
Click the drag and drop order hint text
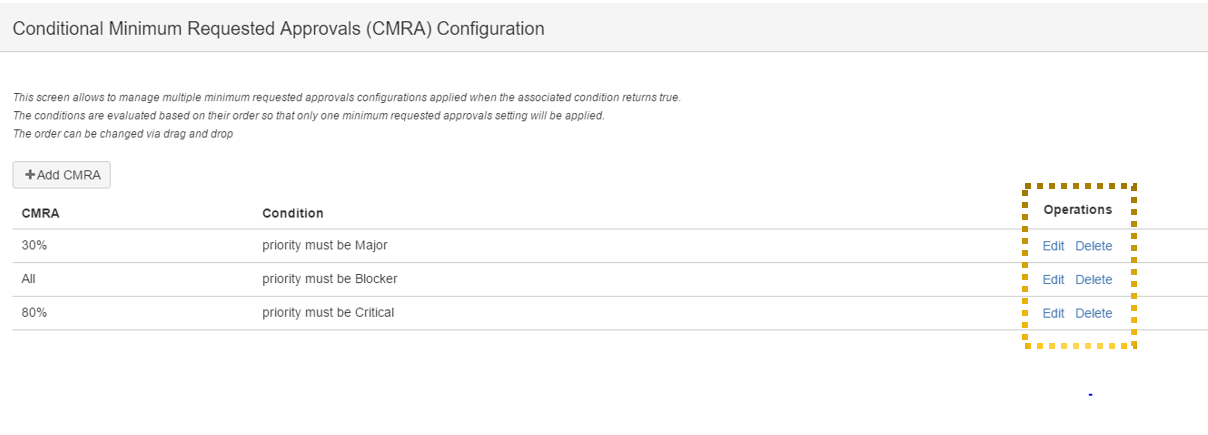[x=122, y=134]
